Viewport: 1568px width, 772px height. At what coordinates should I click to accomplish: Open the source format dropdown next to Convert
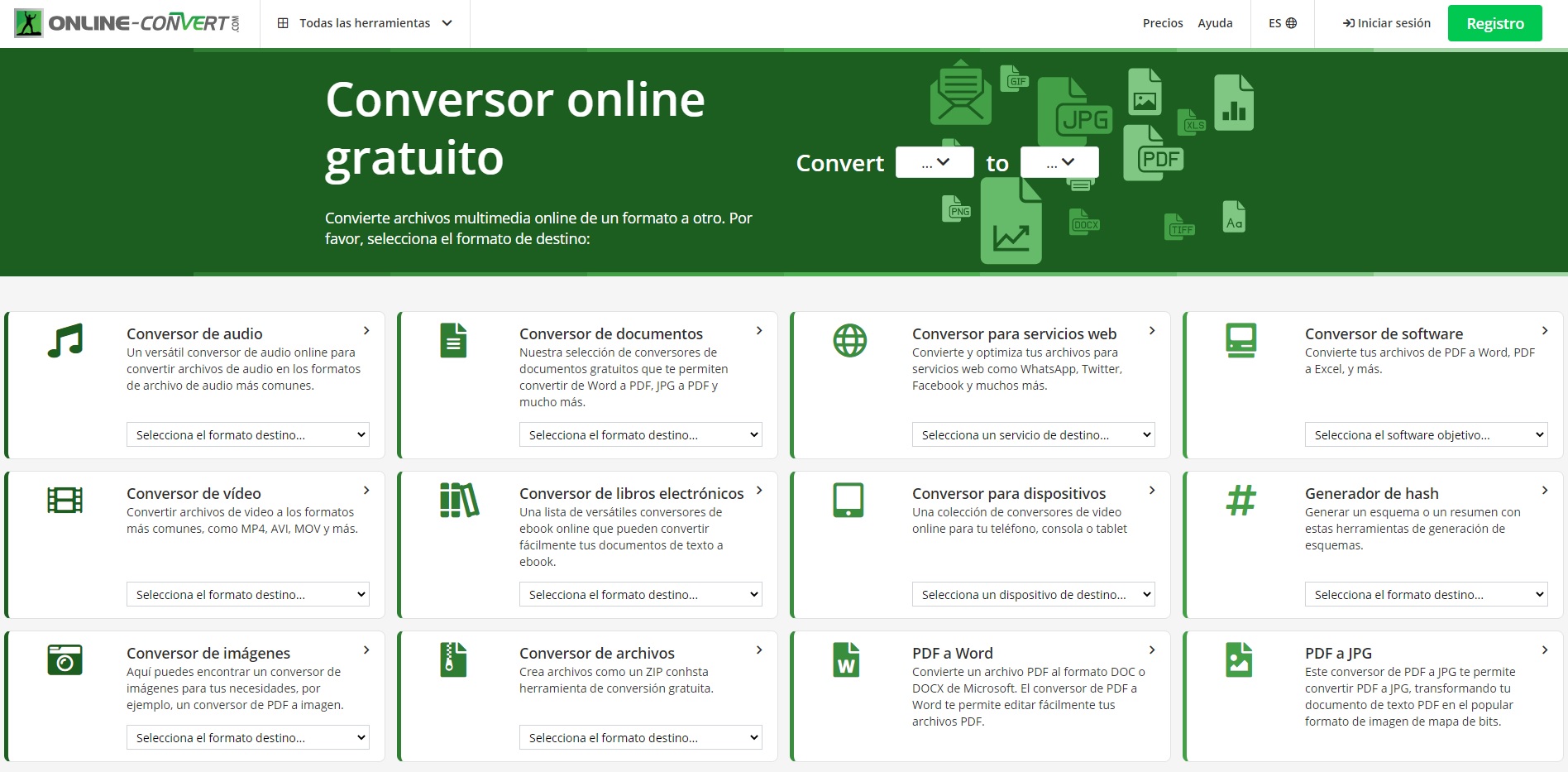935,162
